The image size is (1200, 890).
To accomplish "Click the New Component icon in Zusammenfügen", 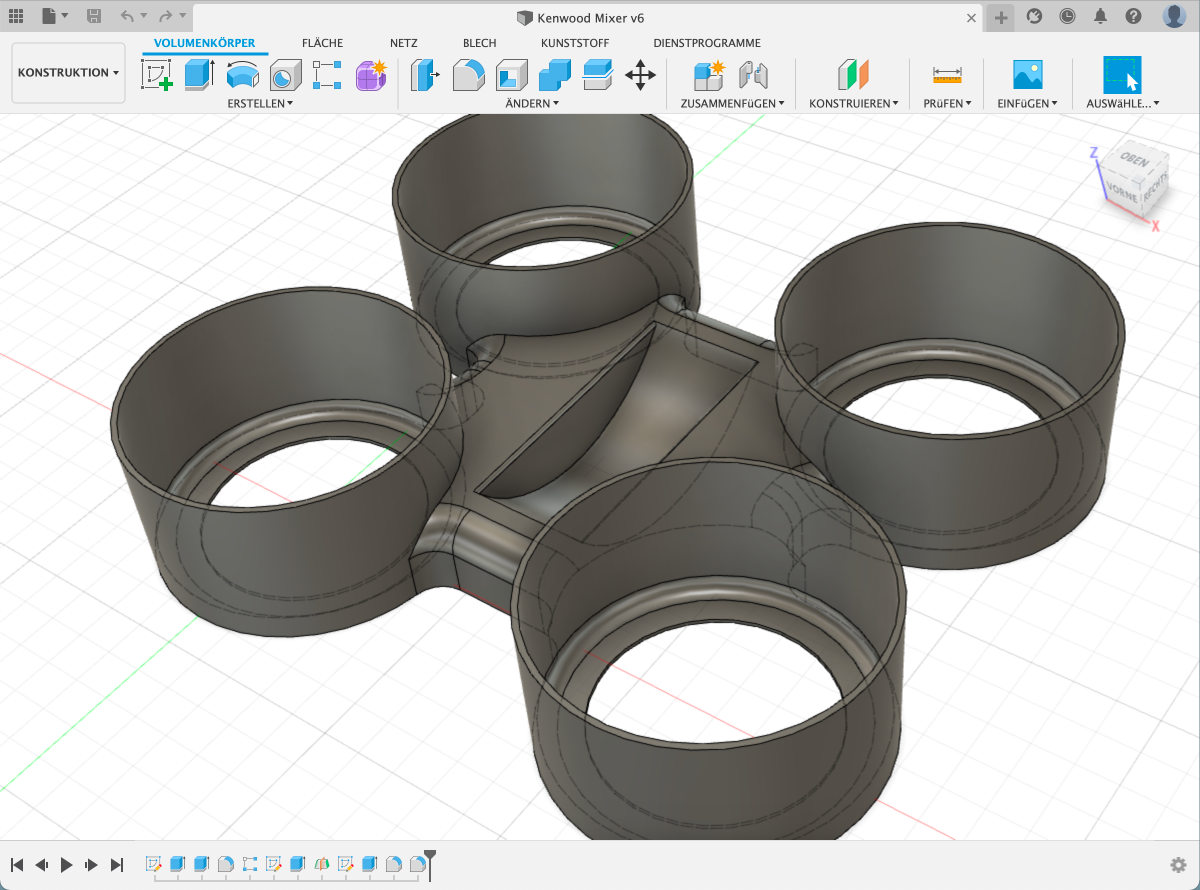I will (709, 75).
